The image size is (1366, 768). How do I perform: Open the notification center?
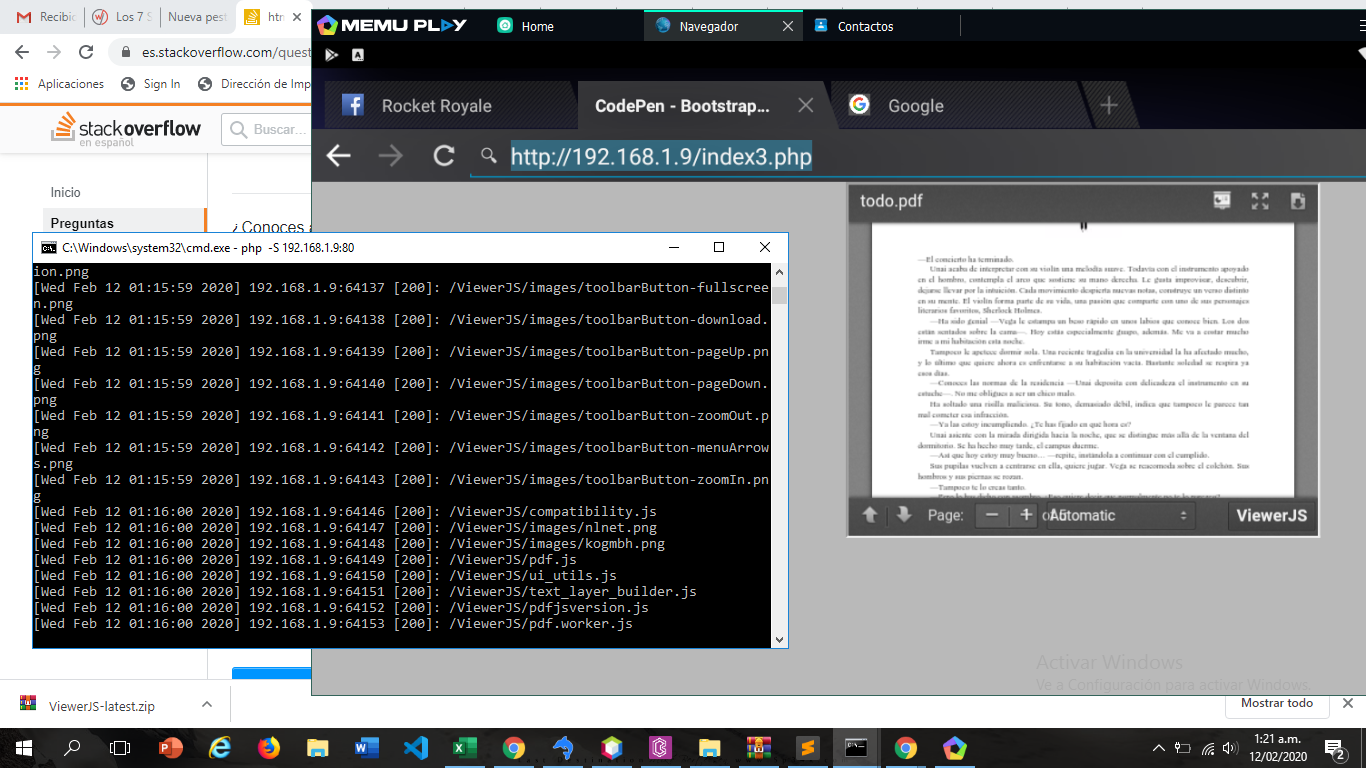click(x=1335, y=748)
